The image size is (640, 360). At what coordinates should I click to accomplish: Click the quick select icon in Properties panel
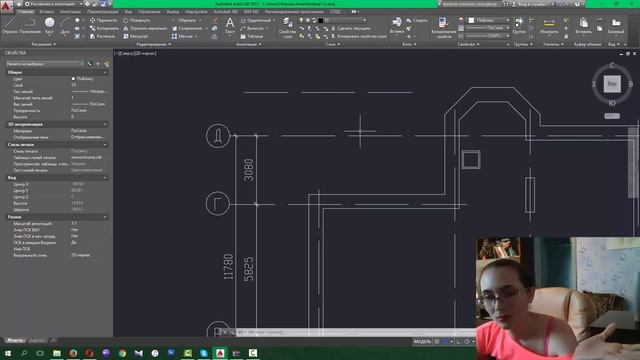coord(107,64)
